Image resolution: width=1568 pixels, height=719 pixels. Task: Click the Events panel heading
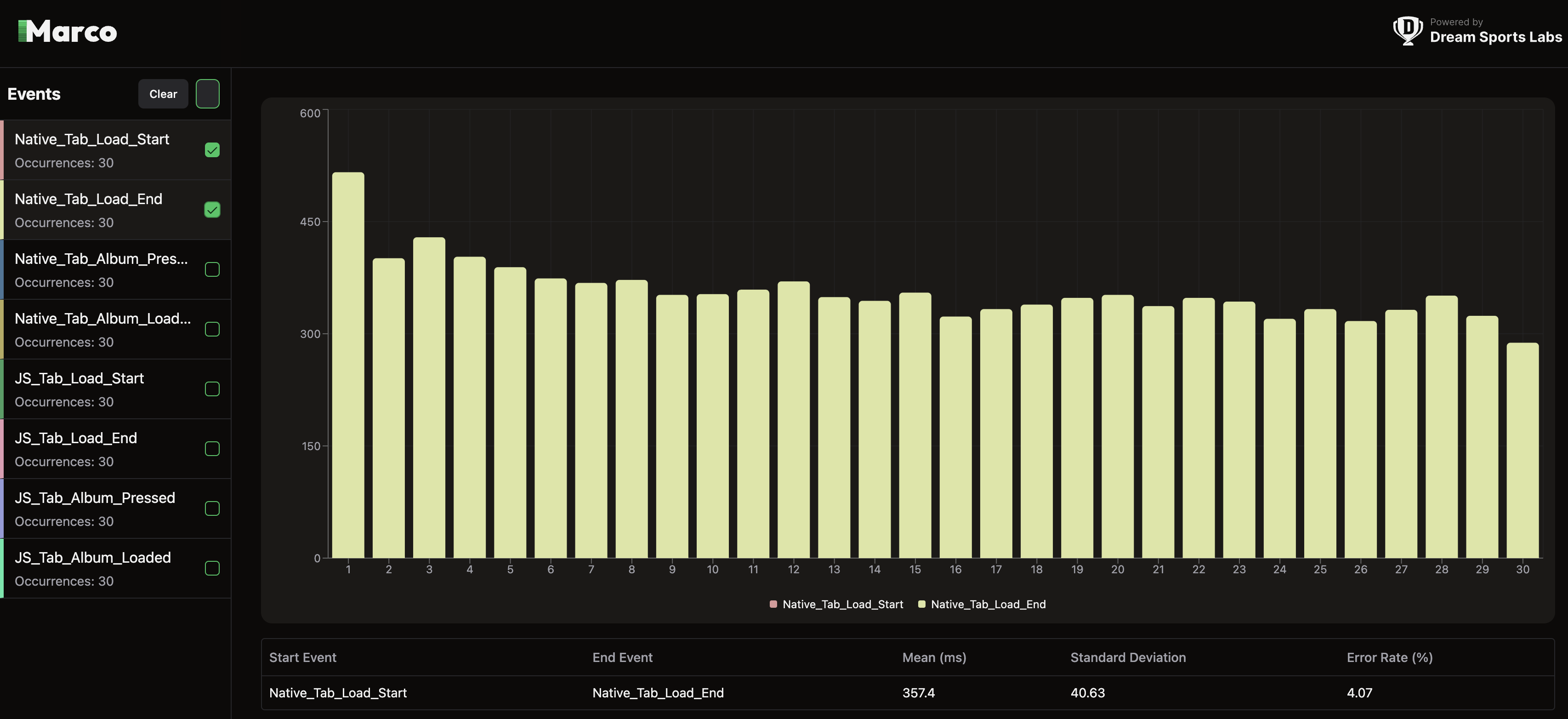coord(34,94)
